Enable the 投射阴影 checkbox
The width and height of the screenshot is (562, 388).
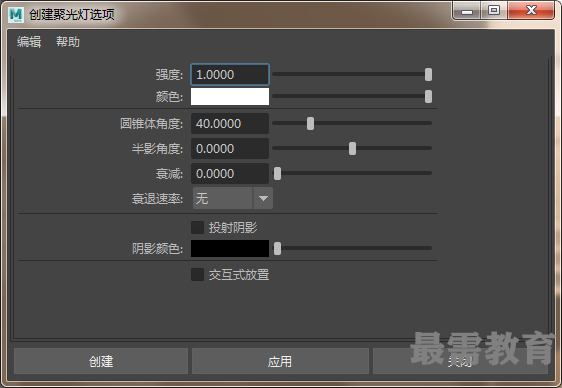pos(197,227)
